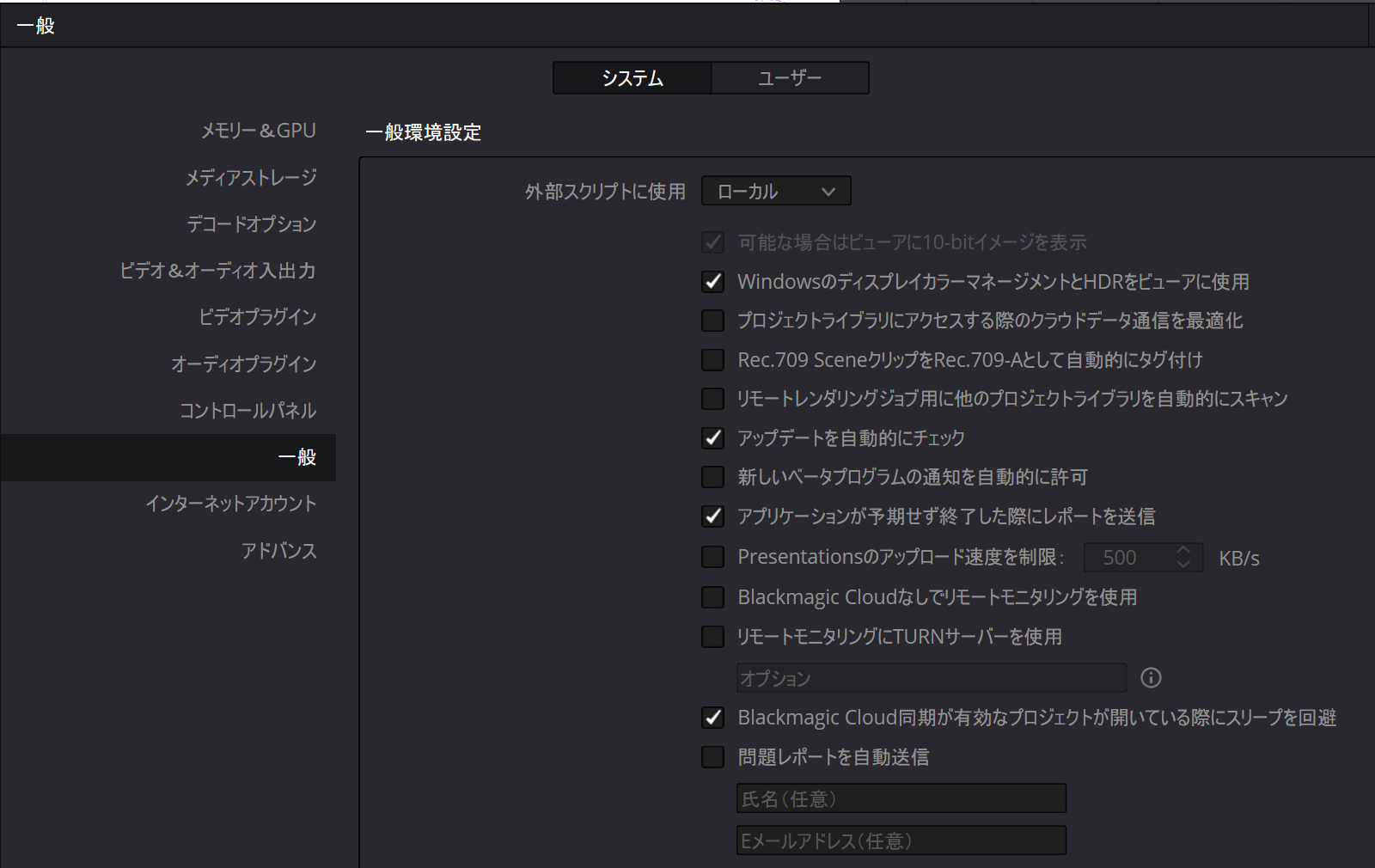Image resolution: width=1375 pixels, height=868 pixels.
Task: Select the システム tab
Action: [632, 78]
